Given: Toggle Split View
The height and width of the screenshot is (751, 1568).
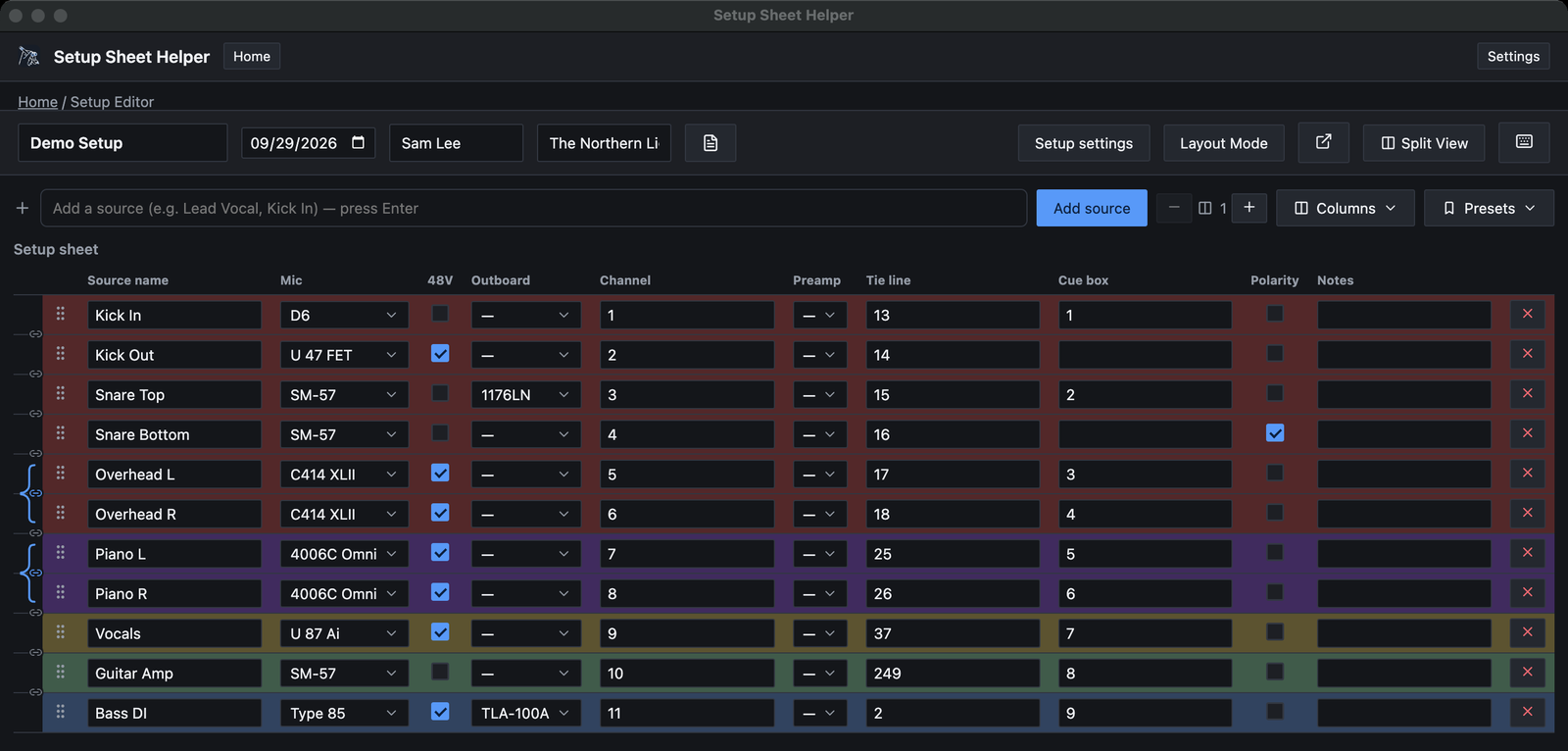Looking at the screenshot, I should click(x=1424, y=143).
